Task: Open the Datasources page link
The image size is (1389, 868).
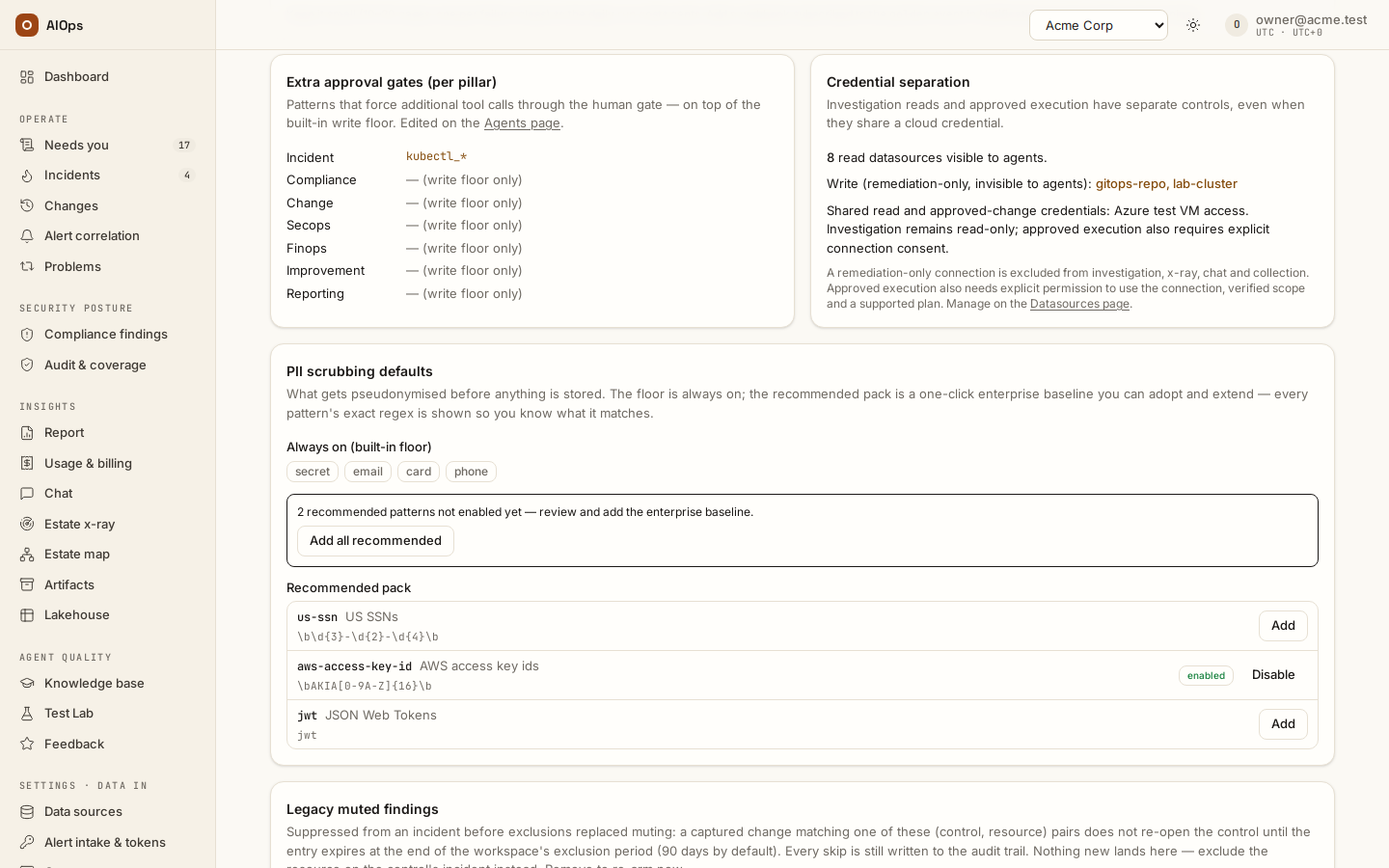Action: (1079, 304)
